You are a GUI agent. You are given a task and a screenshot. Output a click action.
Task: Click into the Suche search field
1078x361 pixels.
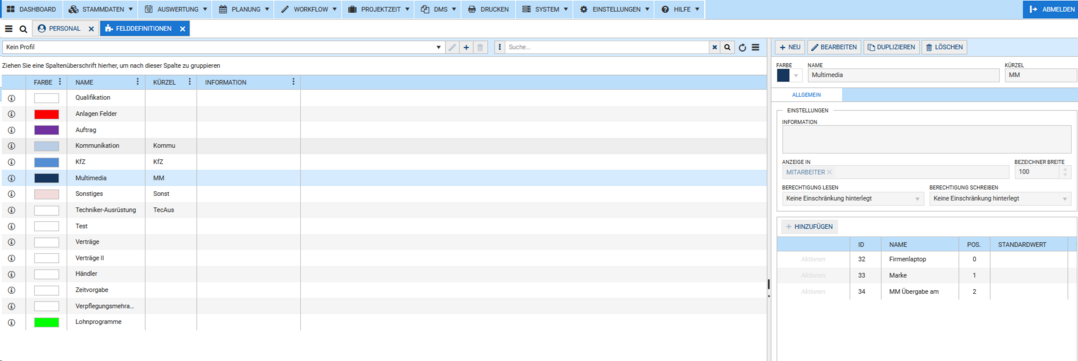pyautogui.click(x=607, y=47)
